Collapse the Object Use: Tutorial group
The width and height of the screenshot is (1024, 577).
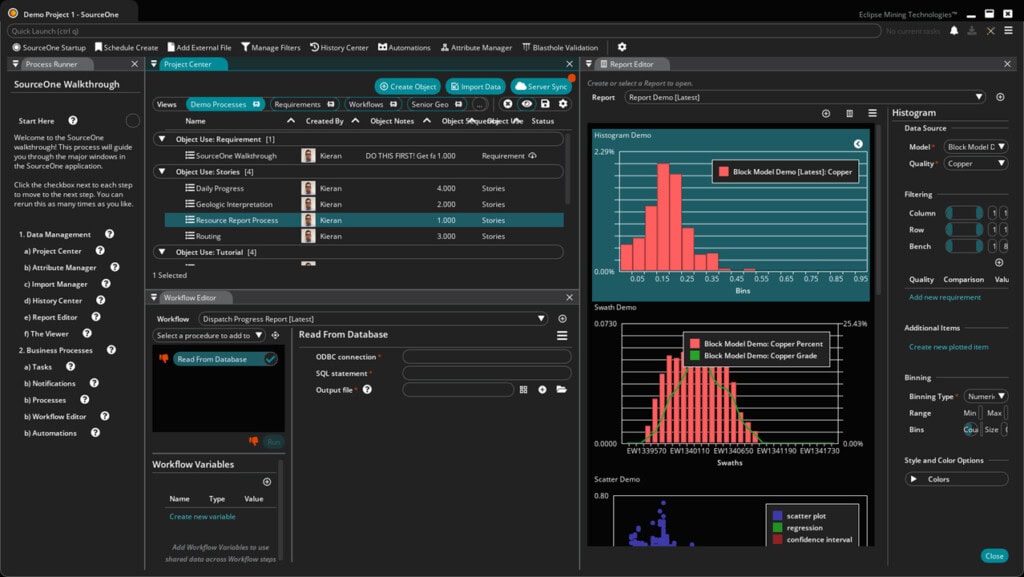coord(162,252)
